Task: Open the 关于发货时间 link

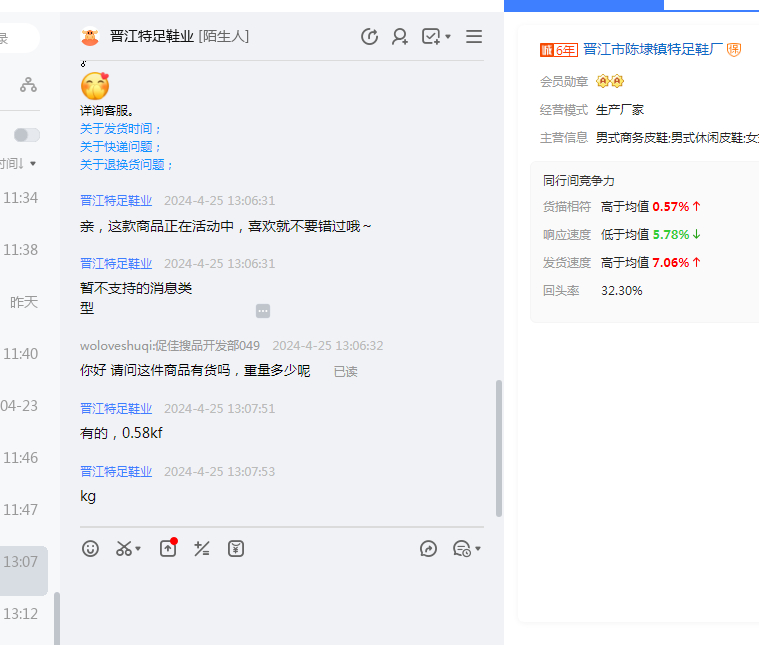Action: [x=121, y=129]
